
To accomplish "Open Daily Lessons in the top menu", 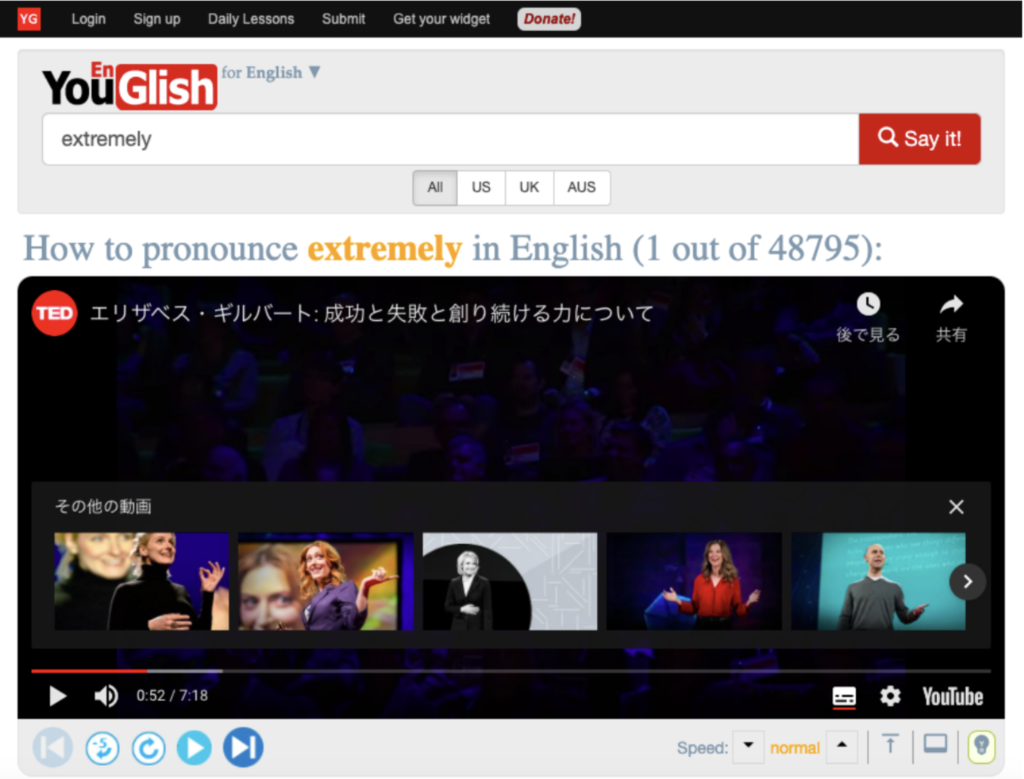I will coord(251,19).
